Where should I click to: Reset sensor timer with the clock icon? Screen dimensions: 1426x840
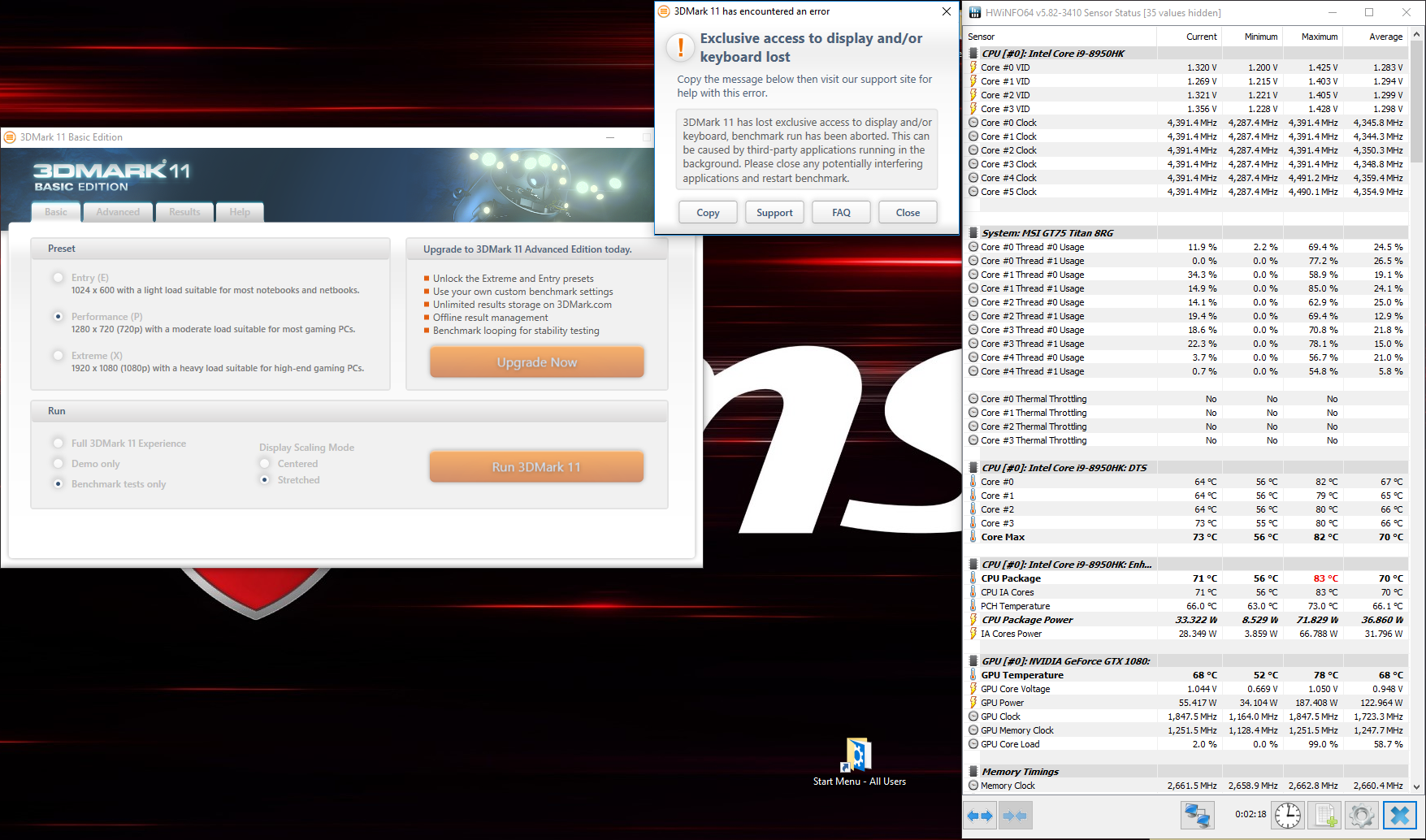pyautogui.click(x=1288, y=815)
